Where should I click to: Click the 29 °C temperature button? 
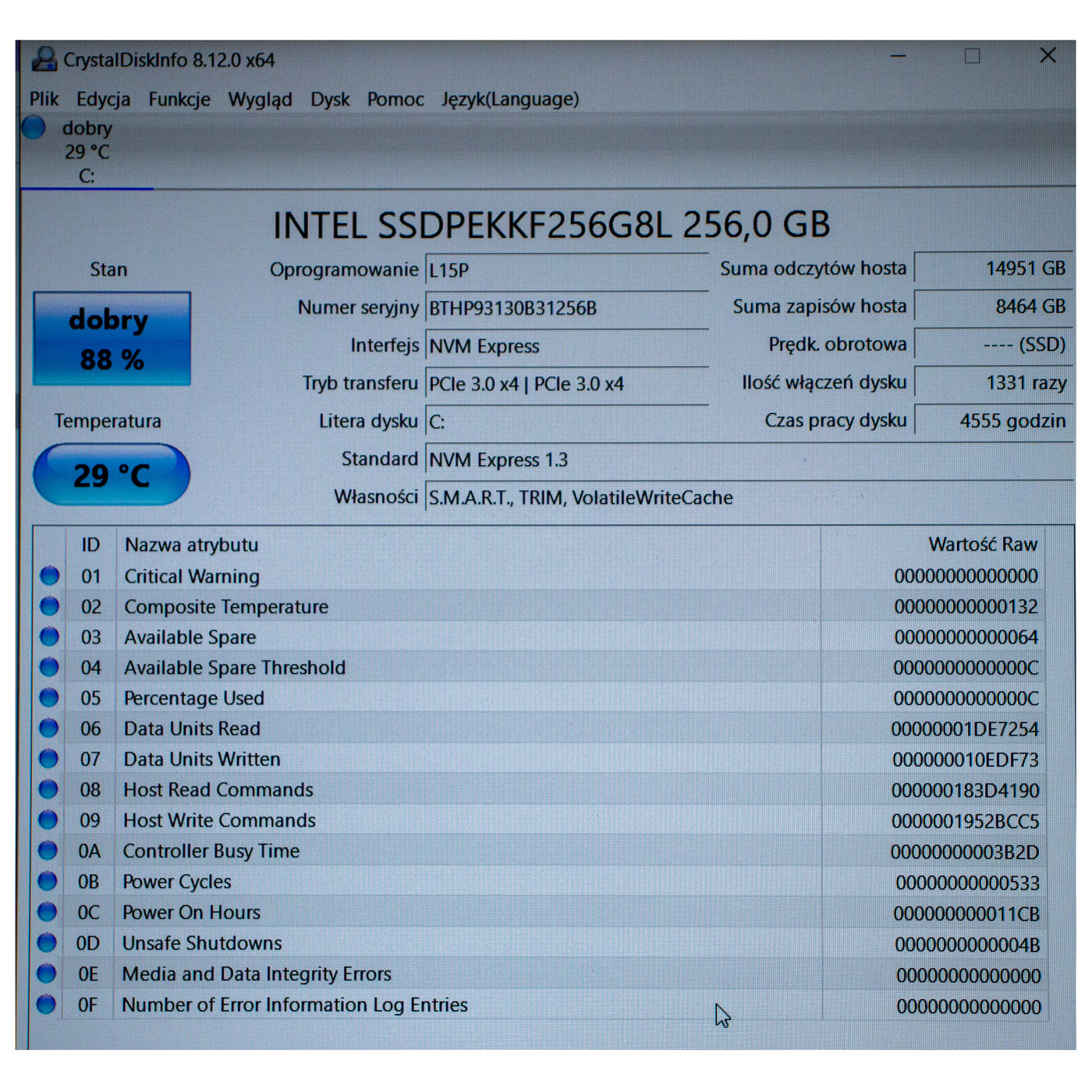(x=112, y=474)
